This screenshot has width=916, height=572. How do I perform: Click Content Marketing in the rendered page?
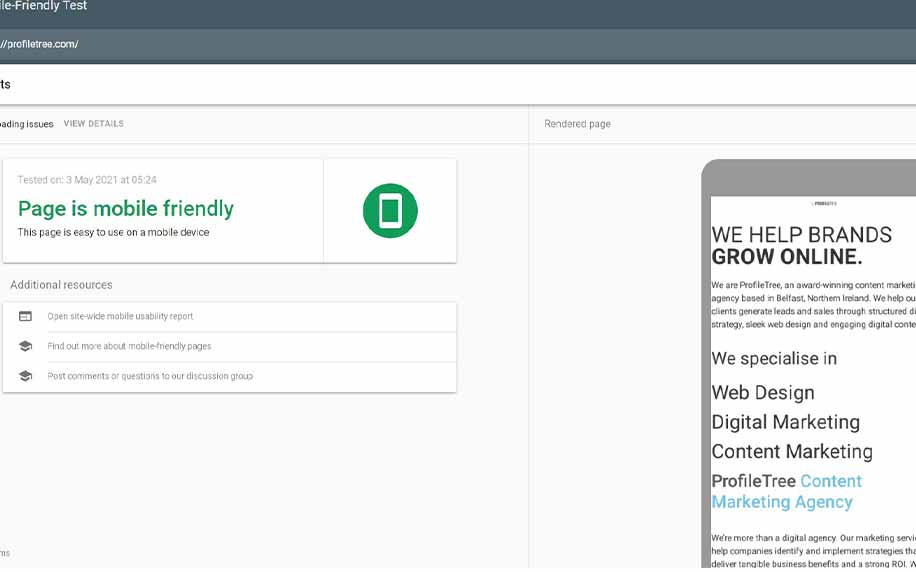pyautogui.click(x=792, y=451)
